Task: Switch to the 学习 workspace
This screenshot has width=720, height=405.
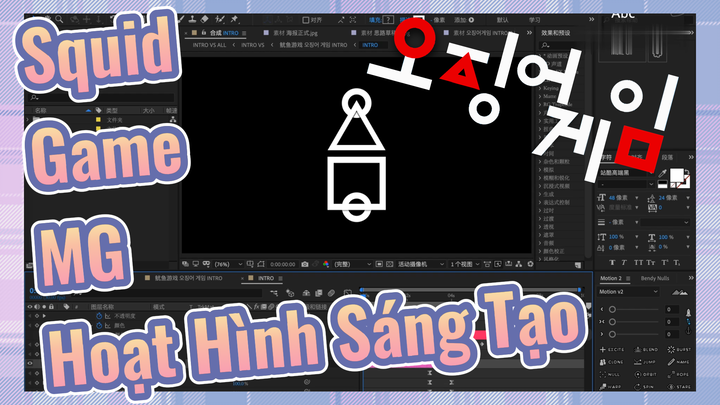Action: pos(534,20)
